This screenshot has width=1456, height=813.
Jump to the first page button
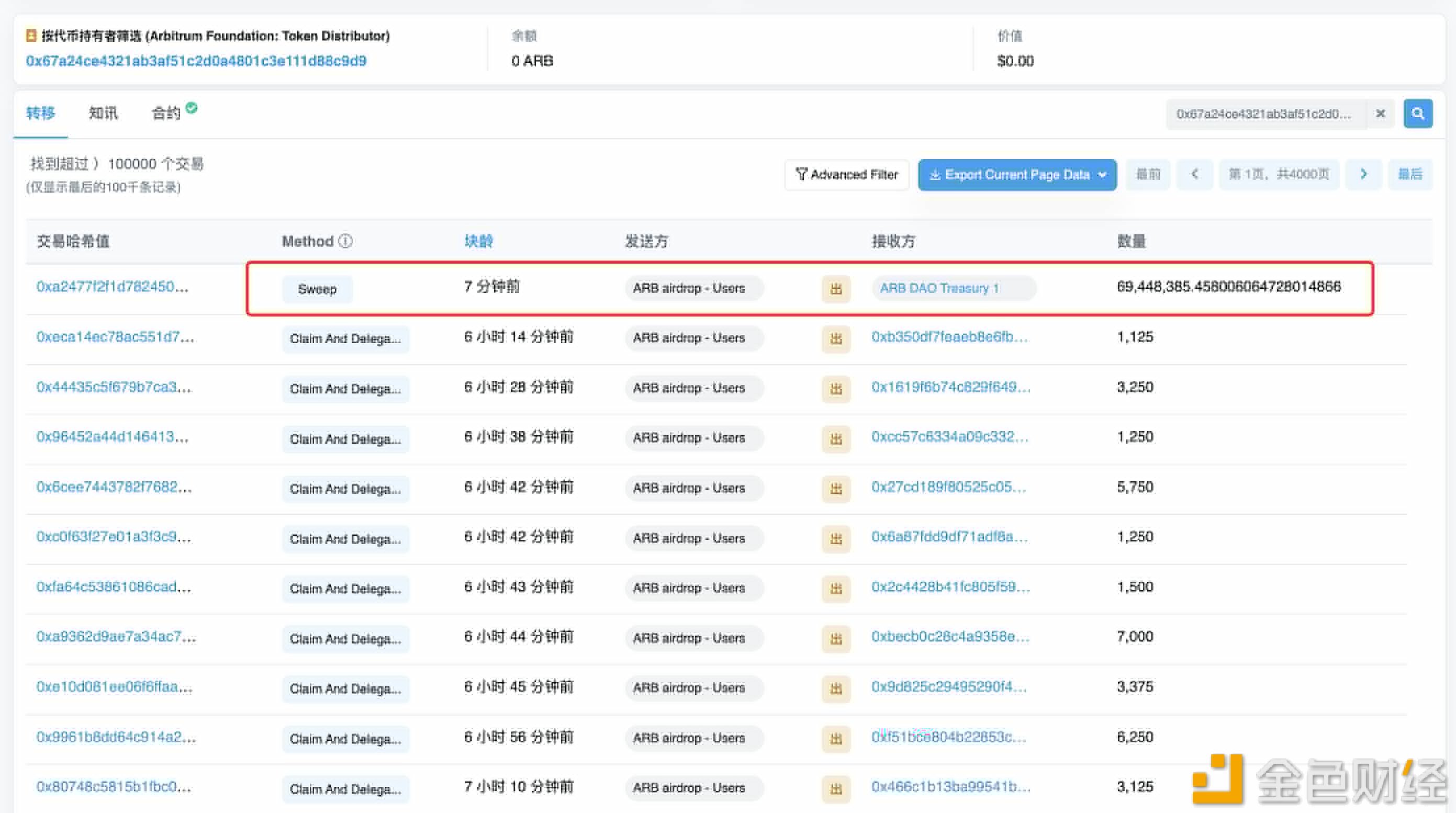(1148, 174)
